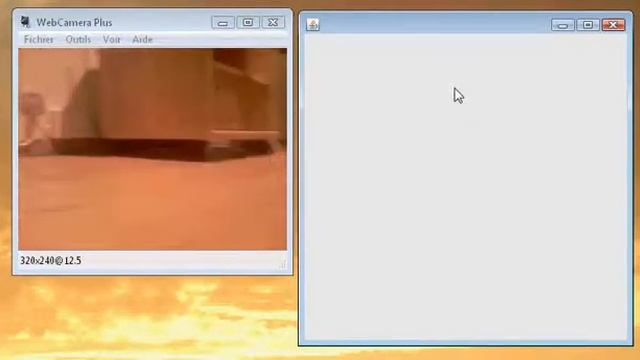Click the 320x240@12.5 status bar text

pyautogui.click(x=51, y=260)
